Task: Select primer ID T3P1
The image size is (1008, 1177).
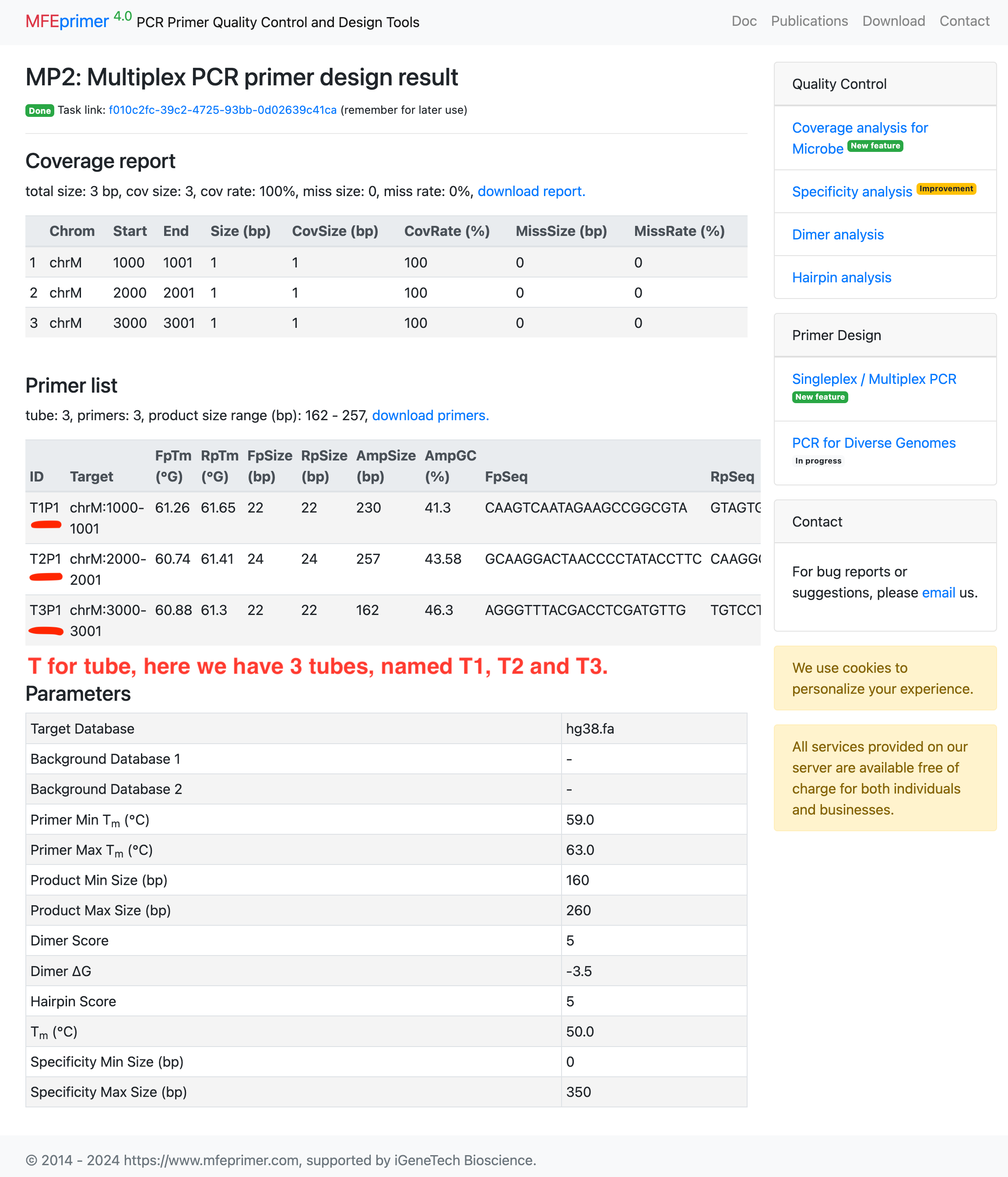Action: click(45, 610)
